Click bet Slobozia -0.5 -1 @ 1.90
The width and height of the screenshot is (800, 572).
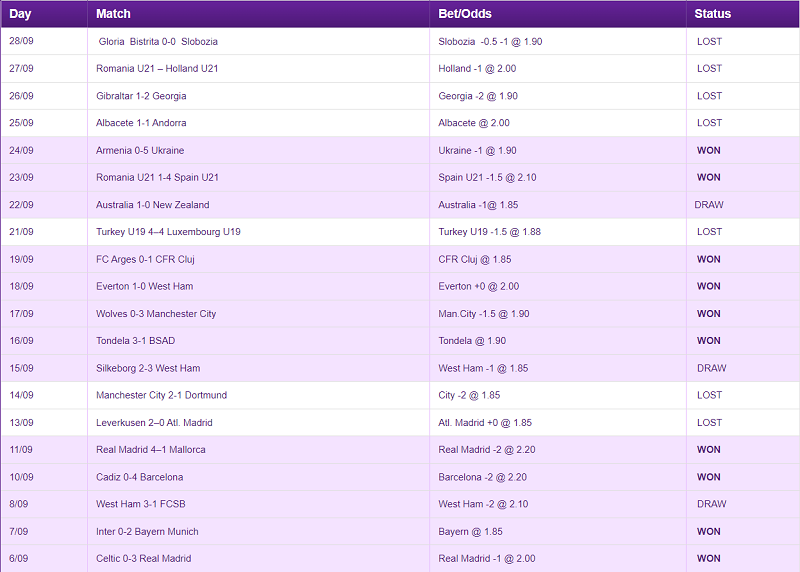pos(490,41)
